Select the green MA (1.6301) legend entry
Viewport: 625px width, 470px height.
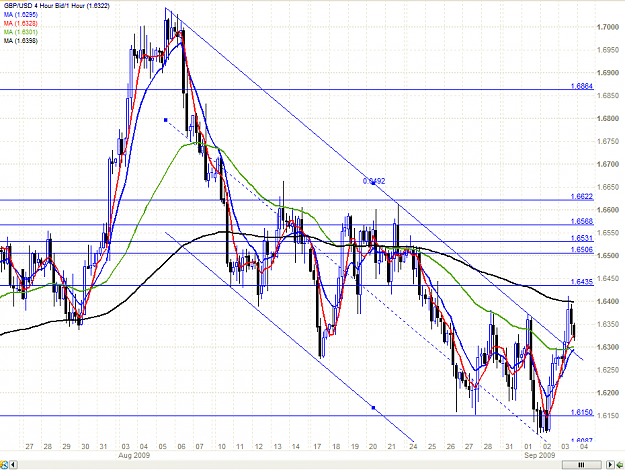tap(21, 32)
